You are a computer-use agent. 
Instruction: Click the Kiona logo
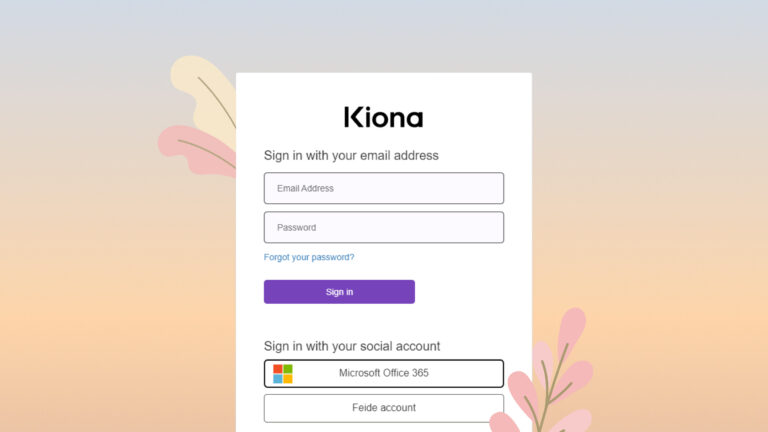click(x=384, y=117)
